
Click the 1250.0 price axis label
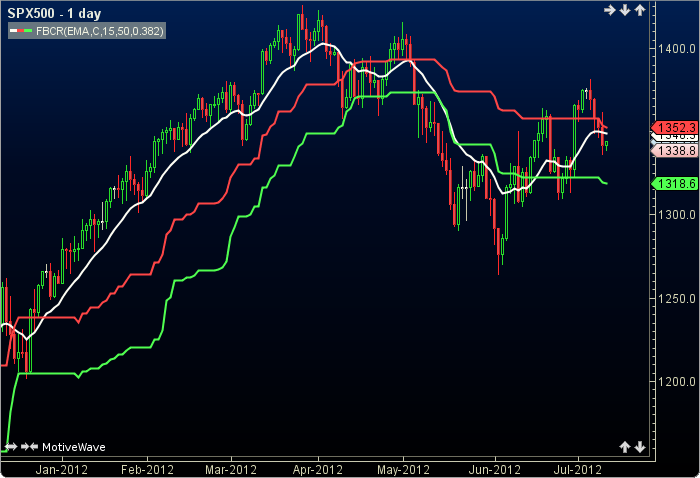point(678,298)
